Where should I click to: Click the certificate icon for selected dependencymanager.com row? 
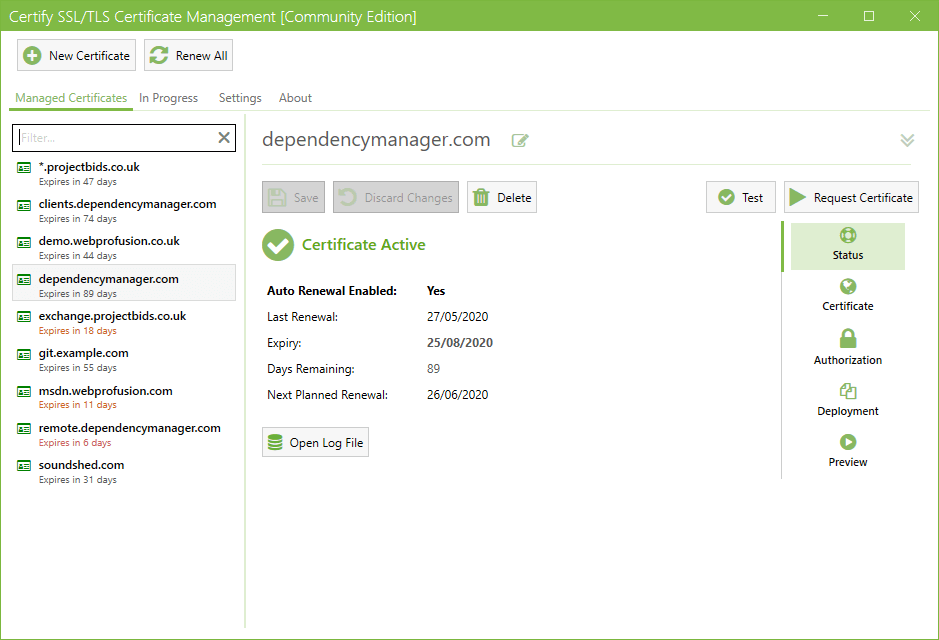[x=24, y=280]
